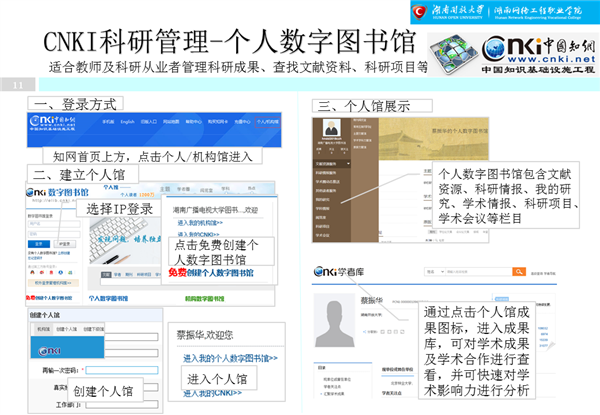Click the 蔡振华,欢迎您 greeting text
600x415 pixels.
(x=205, y=335)
